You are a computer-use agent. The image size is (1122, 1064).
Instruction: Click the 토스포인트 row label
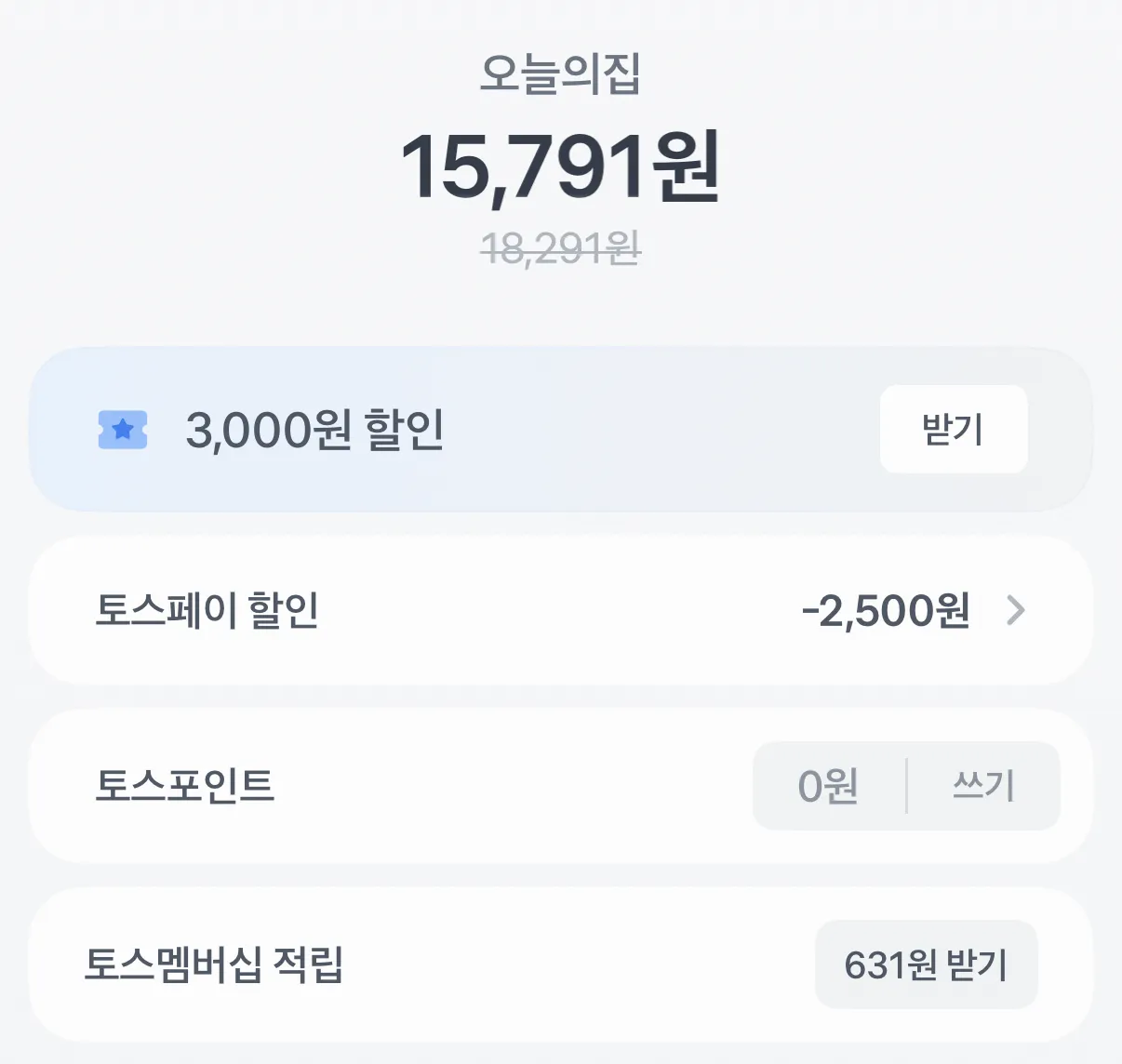[x=184, y=786]
